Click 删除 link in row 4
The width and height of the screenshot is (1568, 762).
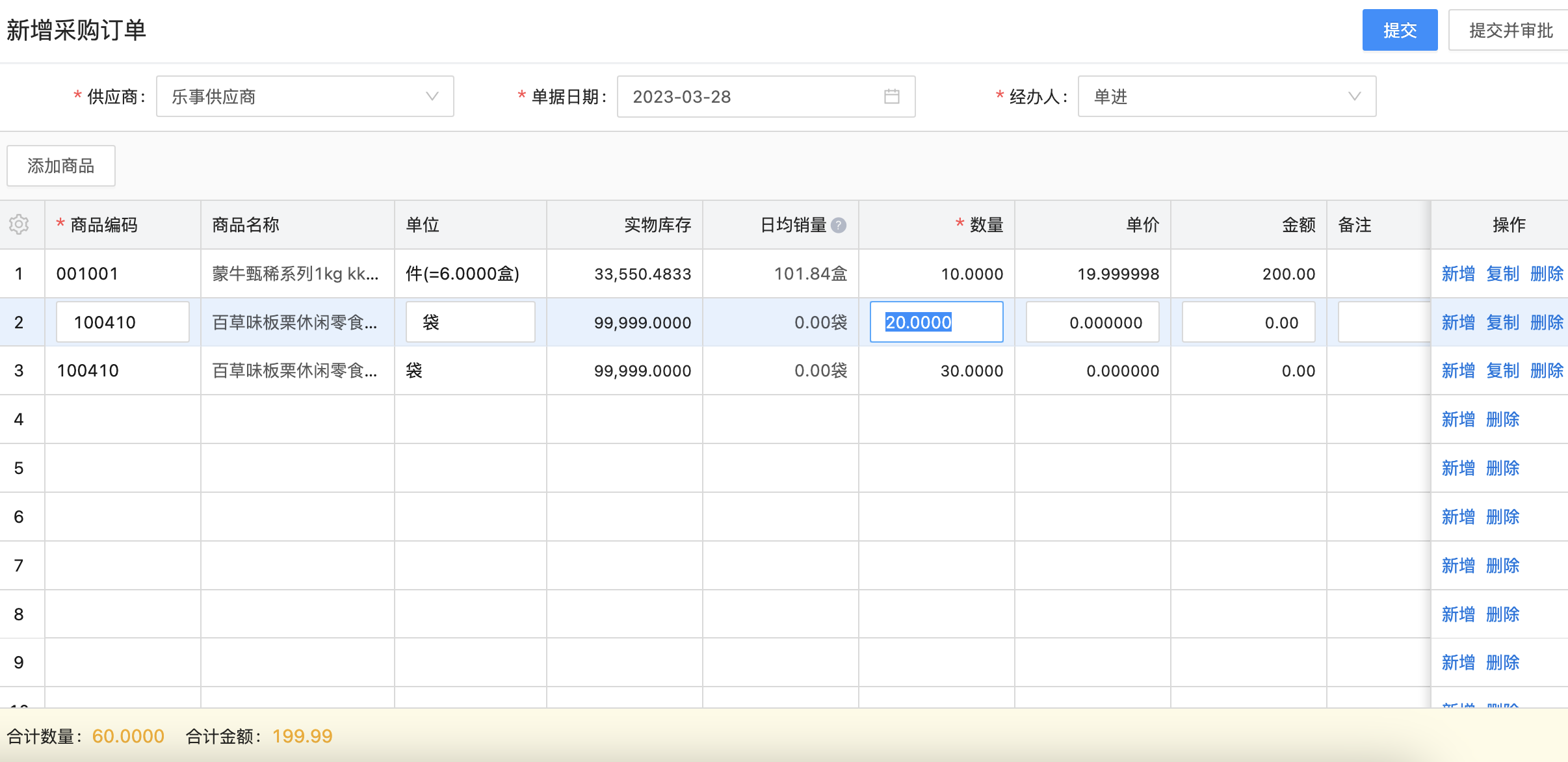(1502, 419)
